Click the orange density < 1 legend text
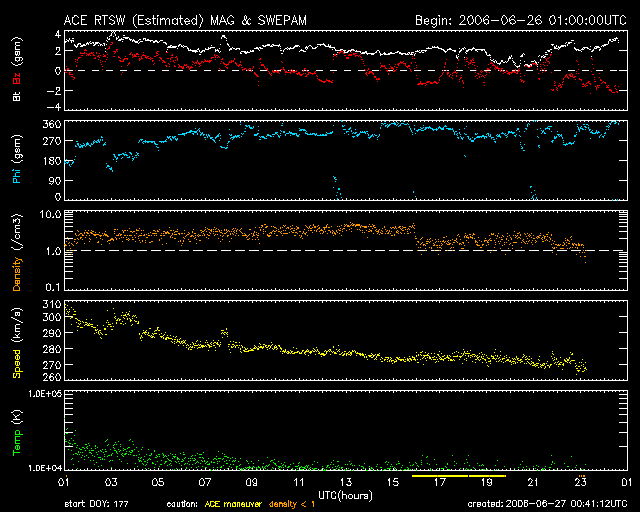Image resolution: width=640 pixels, height=512 pixels. pyautogui.click(x=292, y=504)
